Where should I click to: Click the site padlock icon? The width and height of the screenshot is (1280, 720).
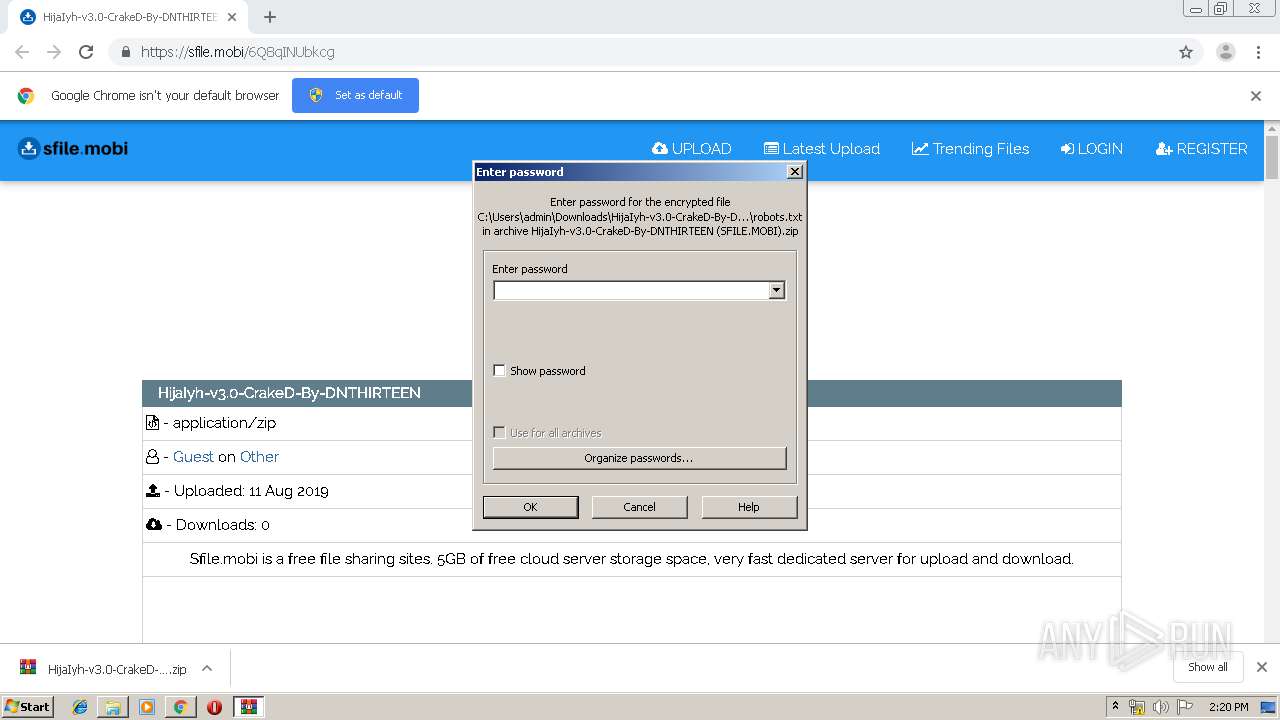(125, 52)
